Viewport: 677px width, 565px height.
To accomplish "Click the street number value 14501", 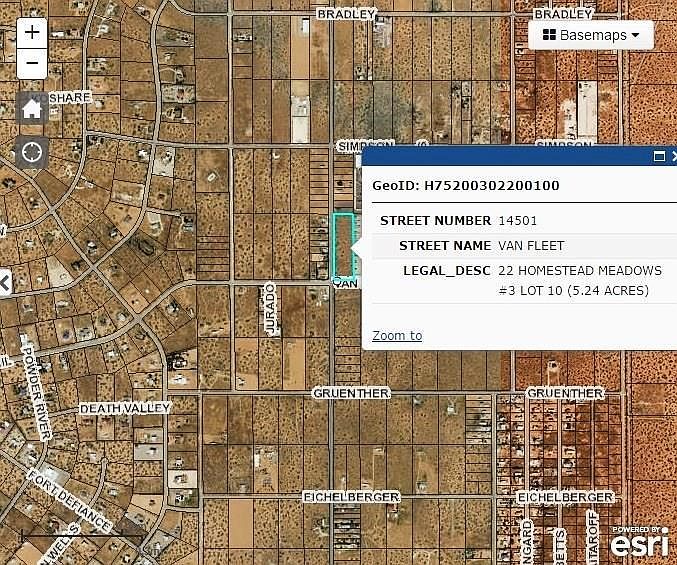I will click(518, 221).
